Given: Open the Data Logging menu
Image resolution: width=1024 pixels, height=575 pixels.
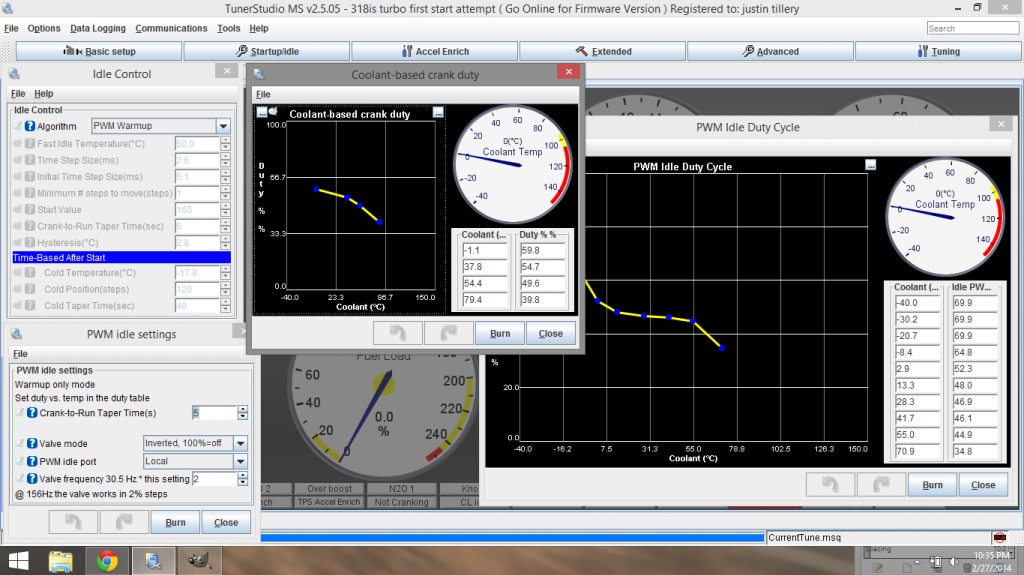Looking at the screenshot, I should pos(98,28).
